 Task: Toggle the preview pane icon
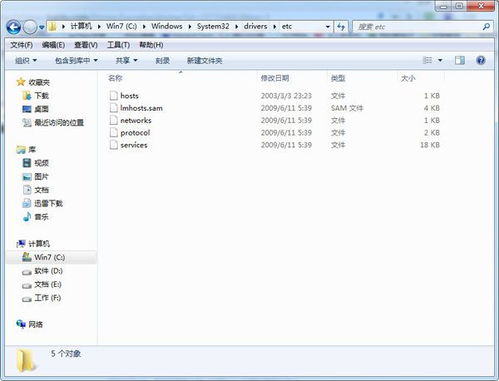(460, 60)
